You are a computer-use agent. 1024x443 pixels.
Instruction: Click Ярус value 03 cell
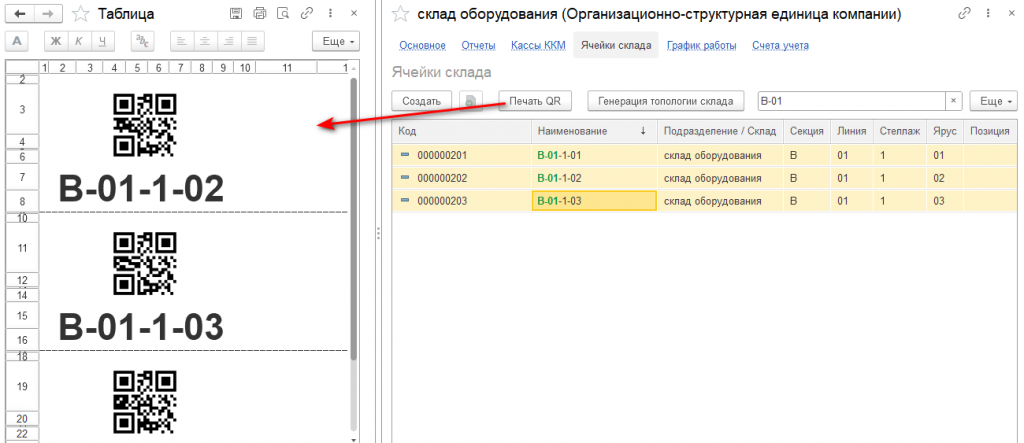(x=945, y=201)
